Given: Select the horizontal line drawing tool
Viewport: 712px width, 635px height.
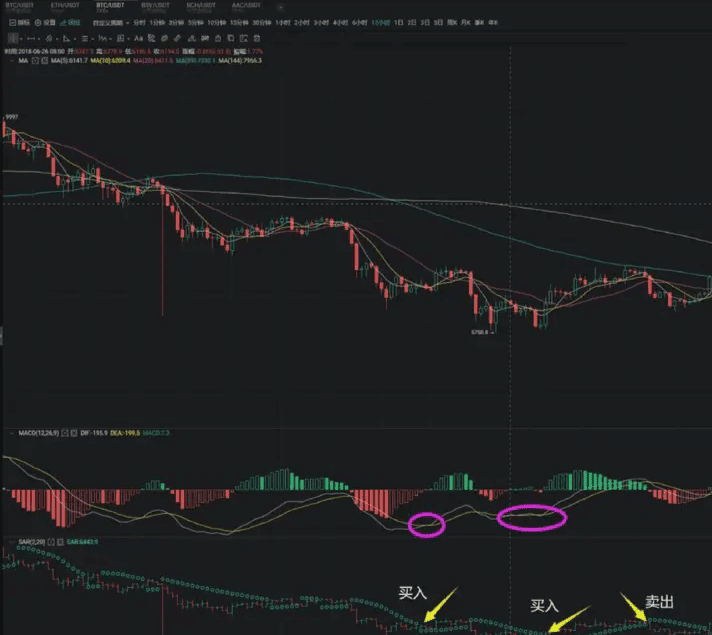Looking at the screenshot, I should click(x=31, y=39).
